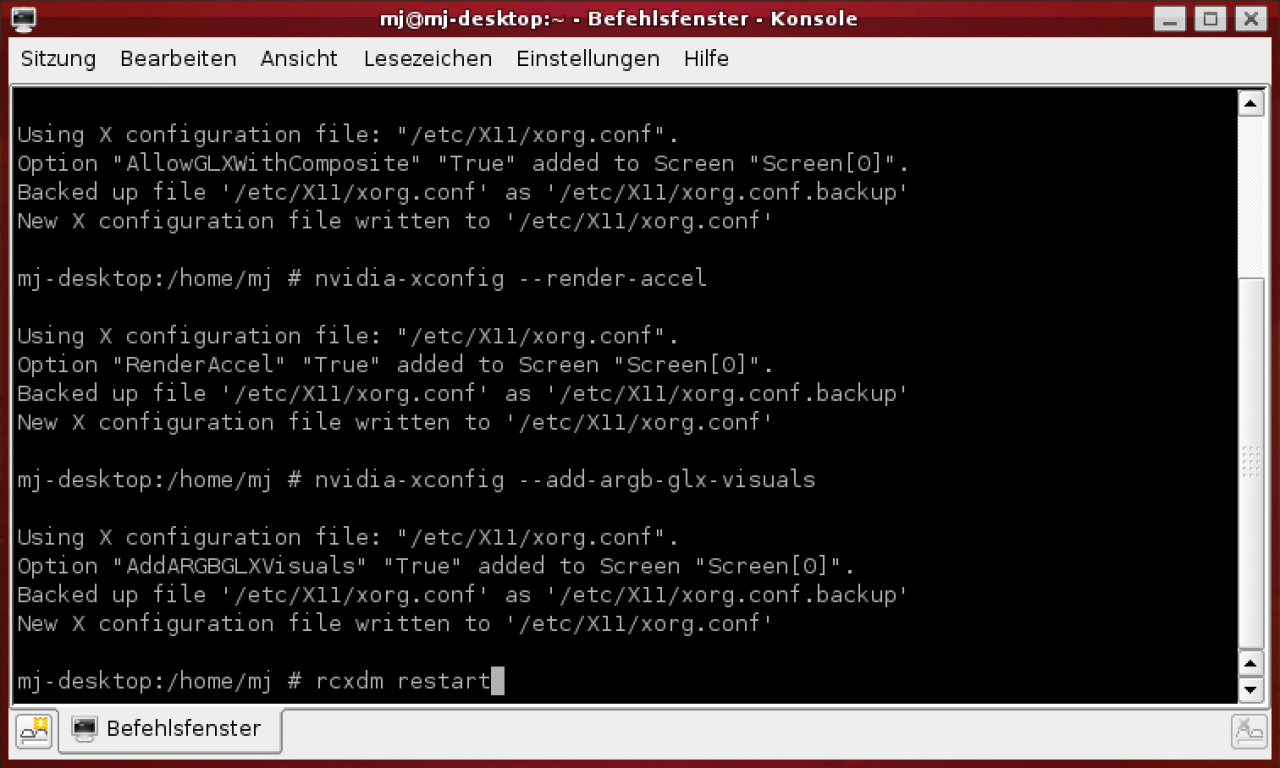This screenshot has width=1280, height=768.
Task: Open the Bearbeiten menu
Action: pyautogui.click(x=178, y=59)
